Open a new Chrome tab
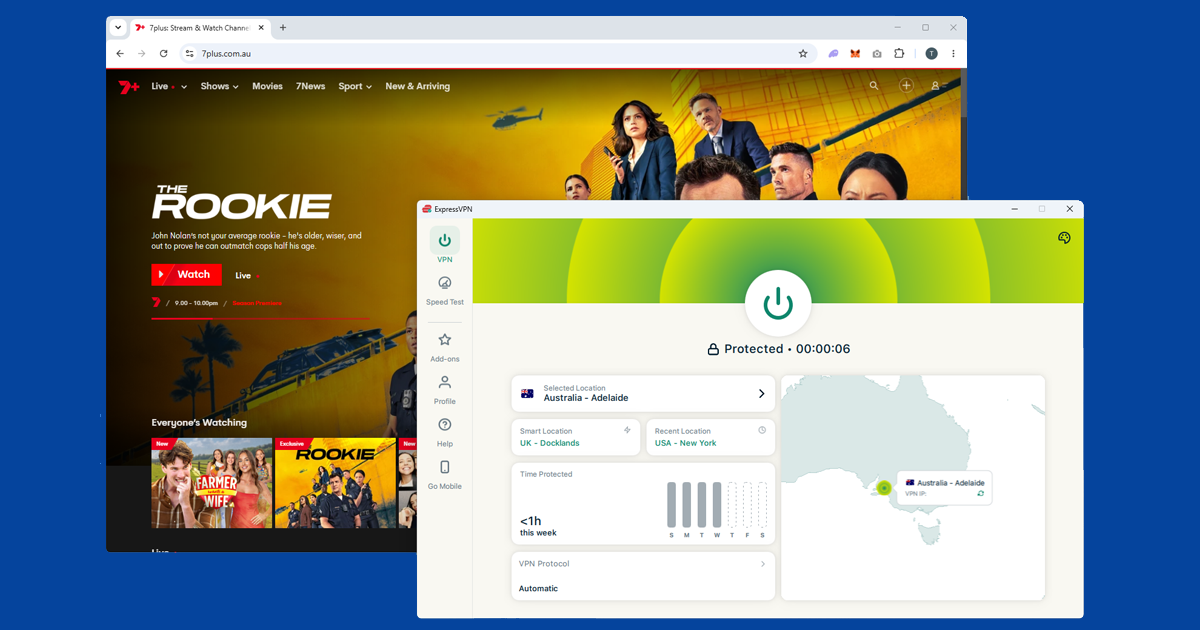The width and height of the screenshot is (1200, 630). point(283,27)
